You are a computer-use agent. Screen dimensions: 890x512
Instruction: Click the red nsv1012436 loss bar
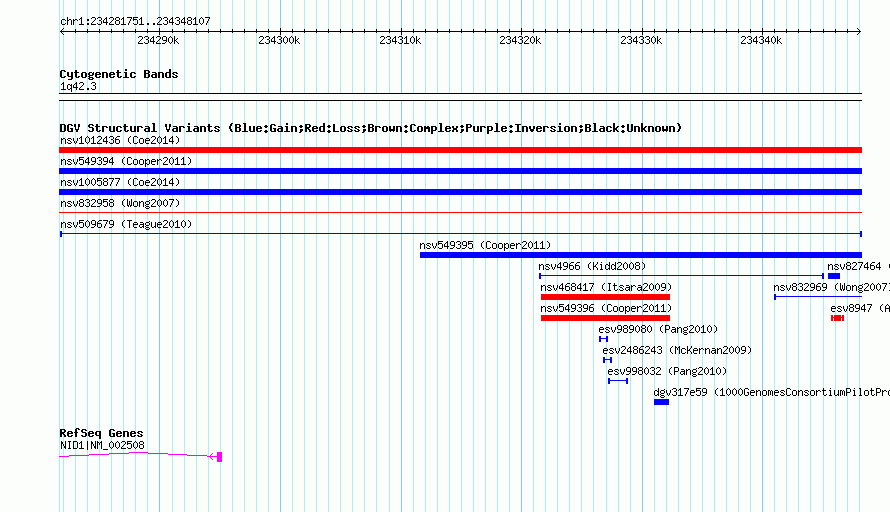tap(460, 150)
